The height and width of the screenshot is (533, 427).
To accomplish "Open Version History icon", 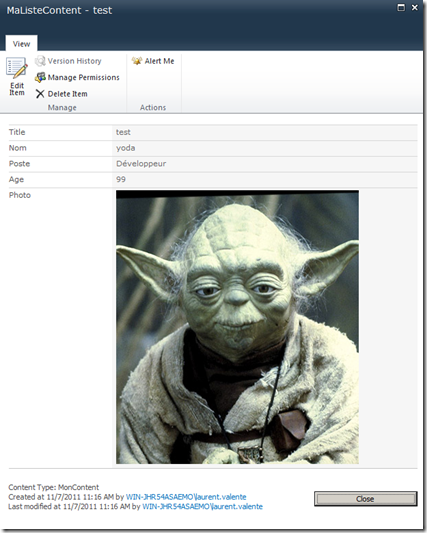I will tap(40, 61).
